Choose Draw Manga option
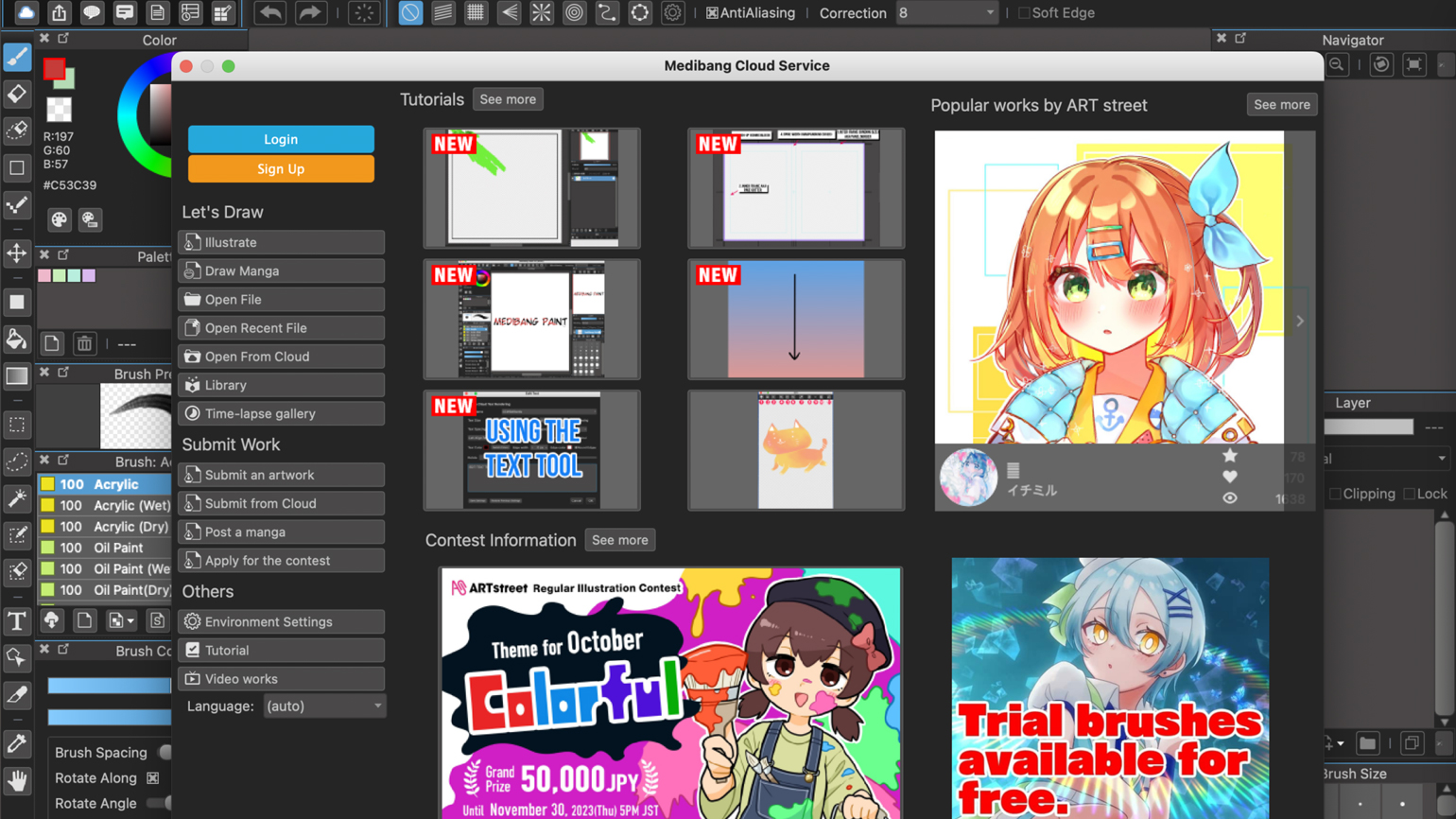1456x819 pixels. tap(281, 270)
